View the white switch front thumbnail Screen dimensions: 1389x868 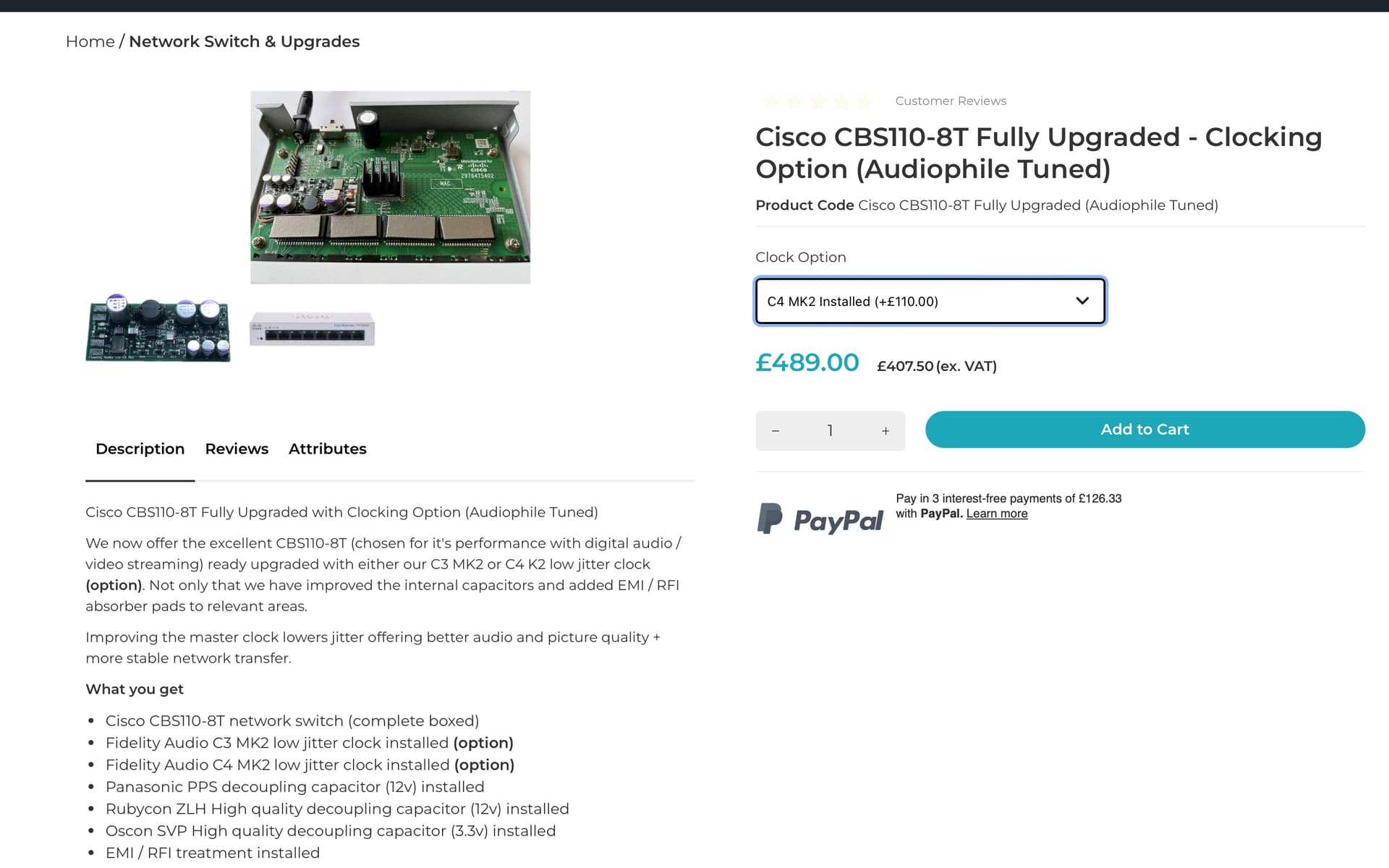click(x=313, y=329)
